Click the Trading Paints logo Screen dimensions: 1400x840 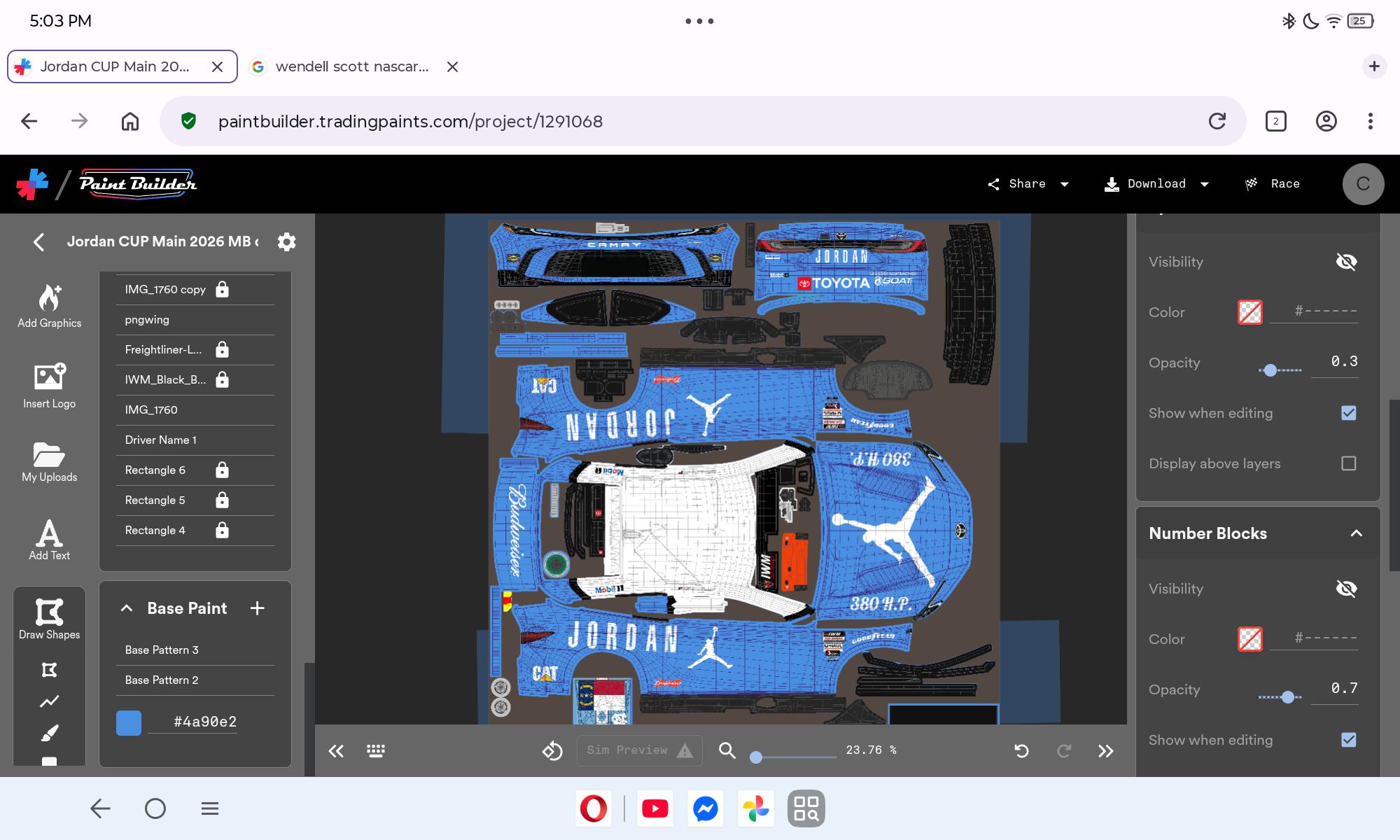pos(32,184)
